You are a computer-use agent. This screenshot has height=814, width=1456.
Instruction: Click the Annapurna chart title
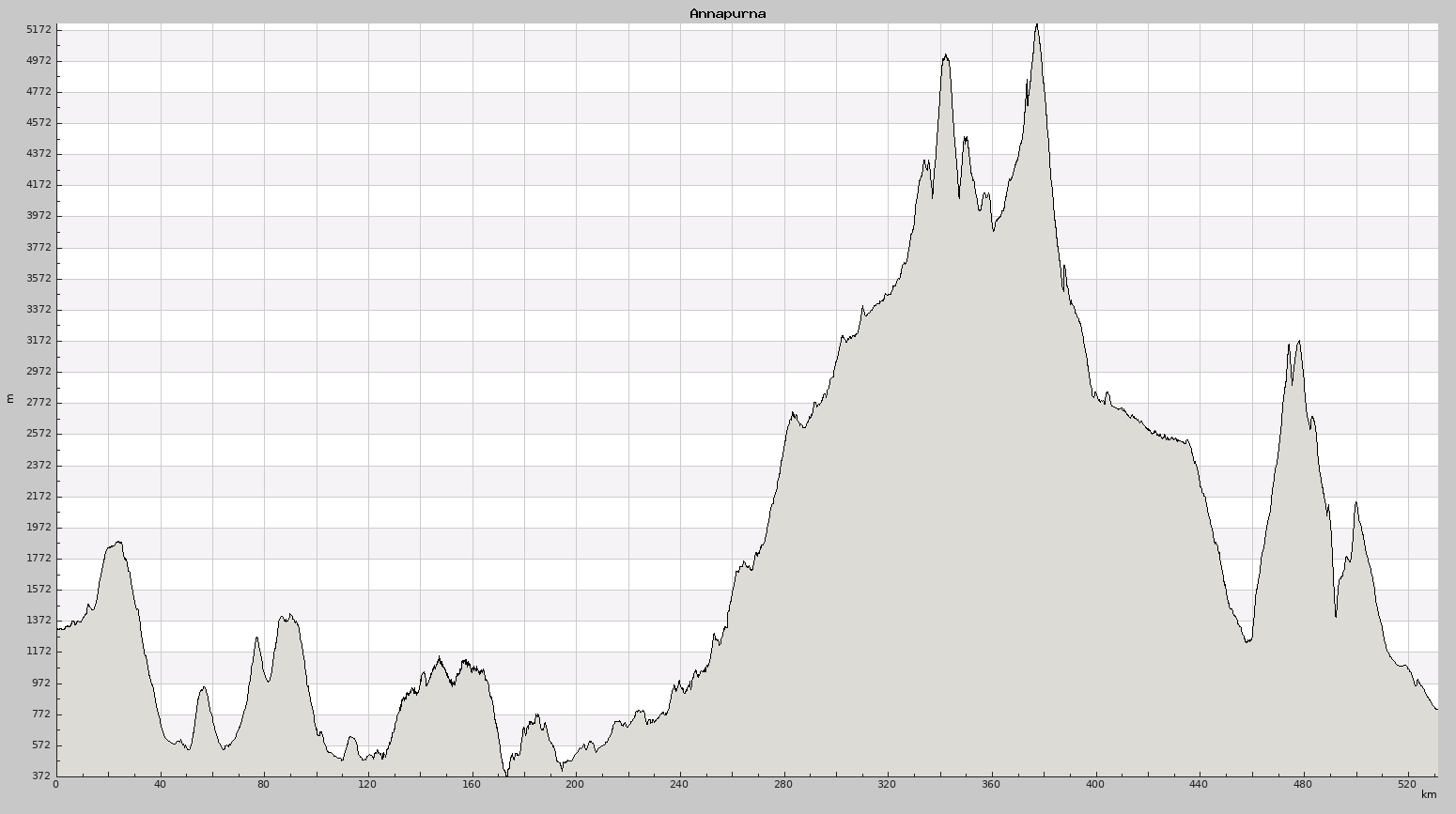(x=728, y=13)
